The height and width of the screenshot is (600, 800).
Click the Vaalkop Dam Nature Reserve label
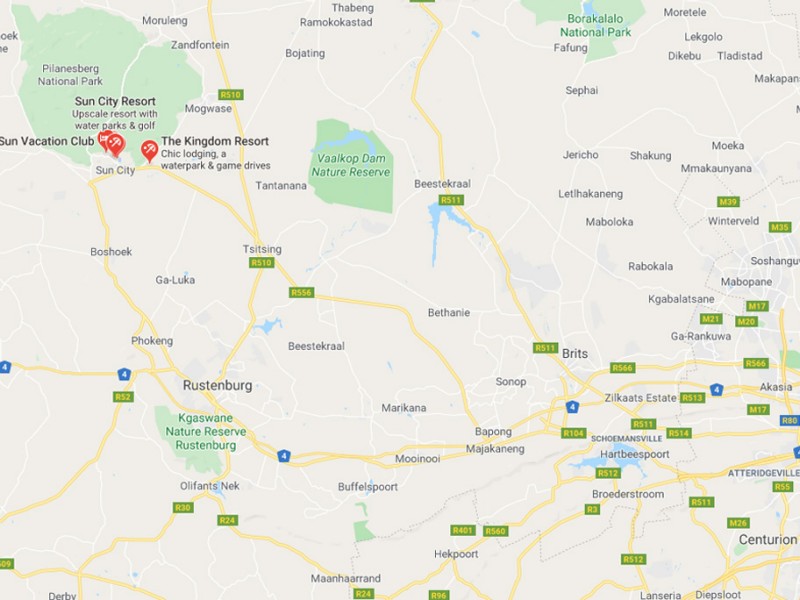(351, 165)
